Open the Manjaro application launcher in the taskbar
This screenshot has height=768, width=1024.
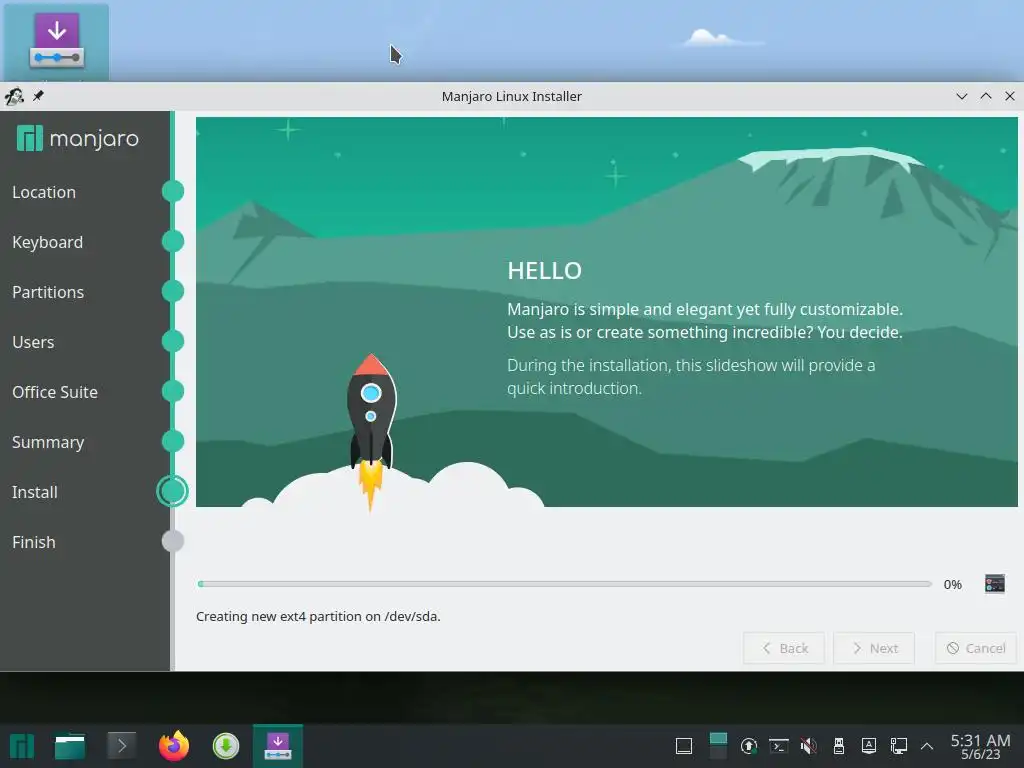click(x=21, y=746)
